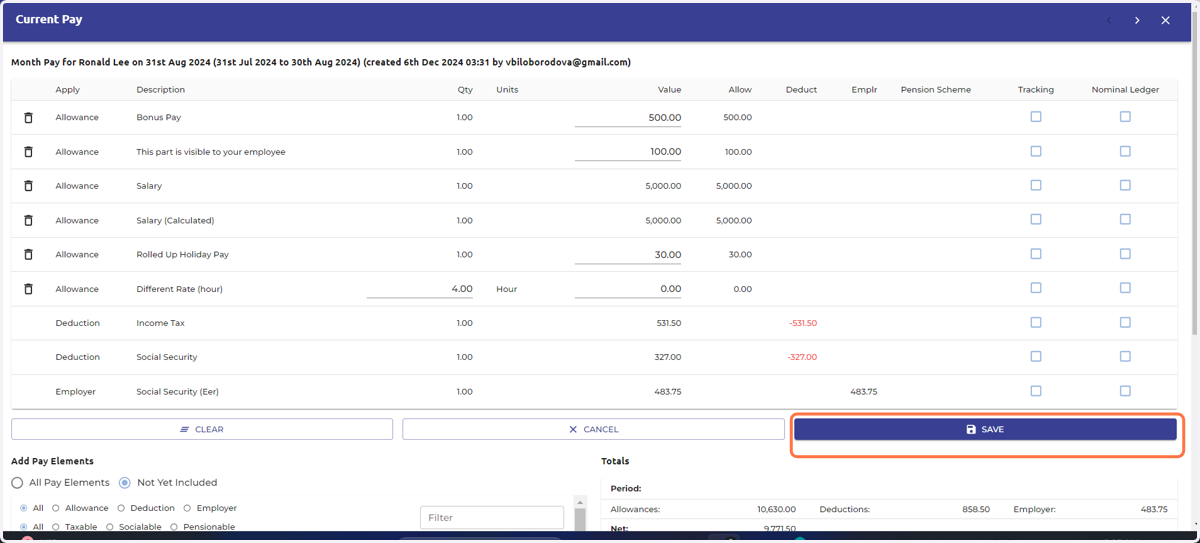Focus the Filter search box
Viewport: 1200px width, 543px height.
[492, 518]
